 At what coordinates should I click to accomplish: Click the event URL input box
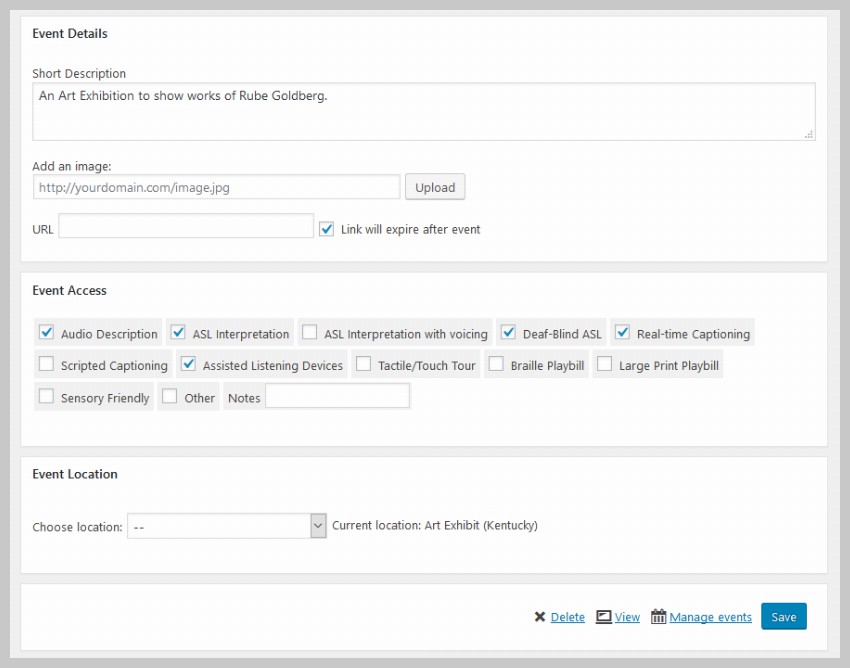186,226
